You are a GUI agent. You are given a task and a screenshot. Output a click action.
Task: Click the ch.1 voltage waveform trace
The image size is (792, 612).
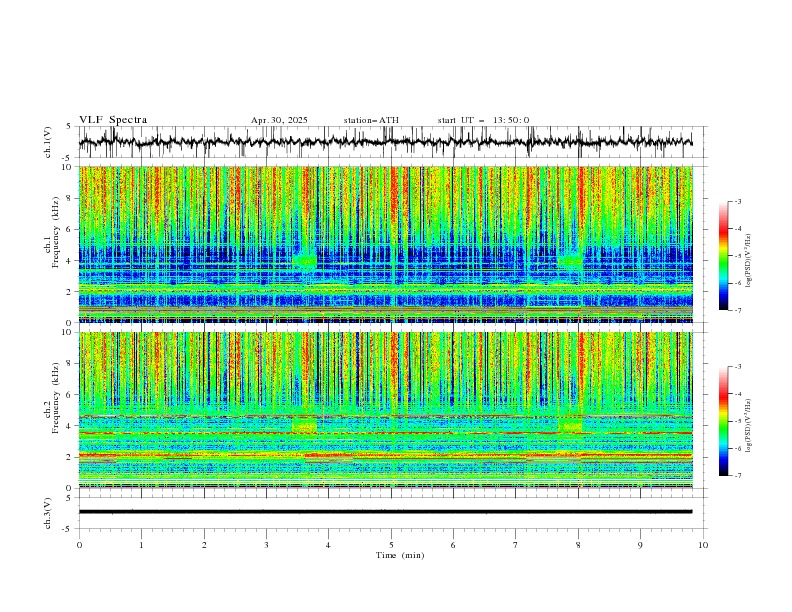[x=385, y=142]
